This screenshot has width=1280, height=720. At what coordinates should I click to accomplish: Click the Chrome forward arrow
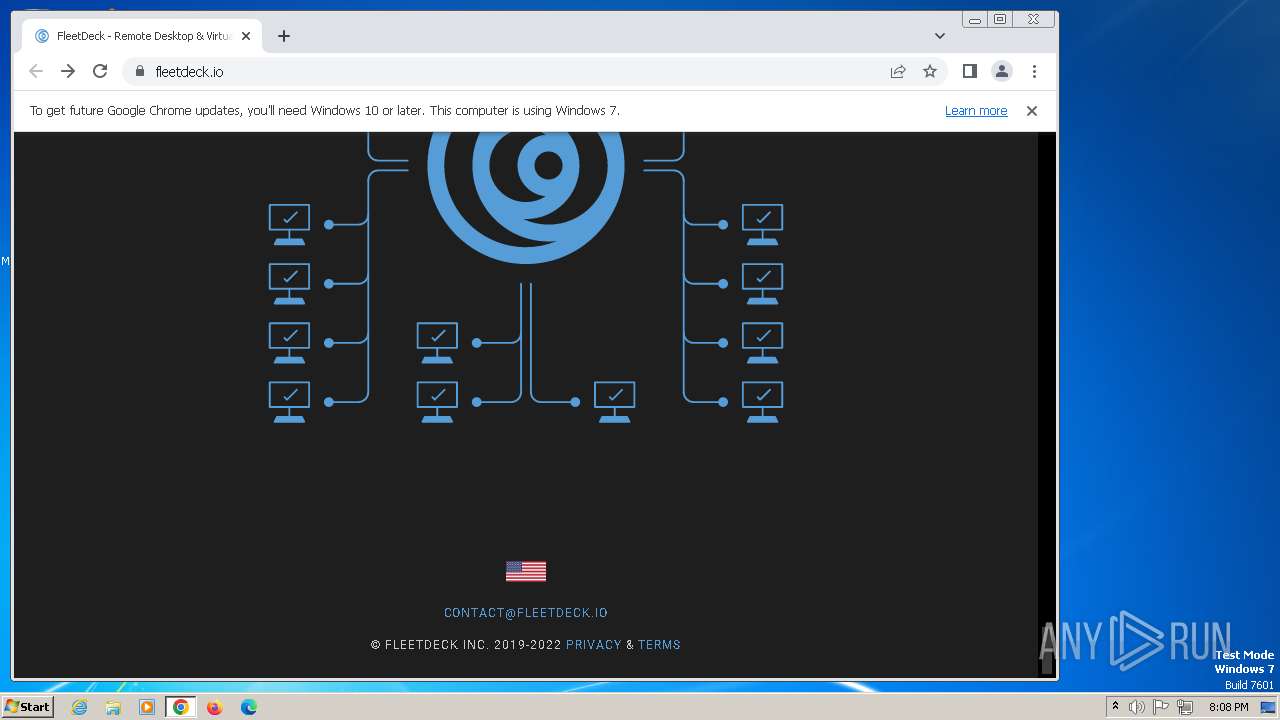click(x=68, y=71)
